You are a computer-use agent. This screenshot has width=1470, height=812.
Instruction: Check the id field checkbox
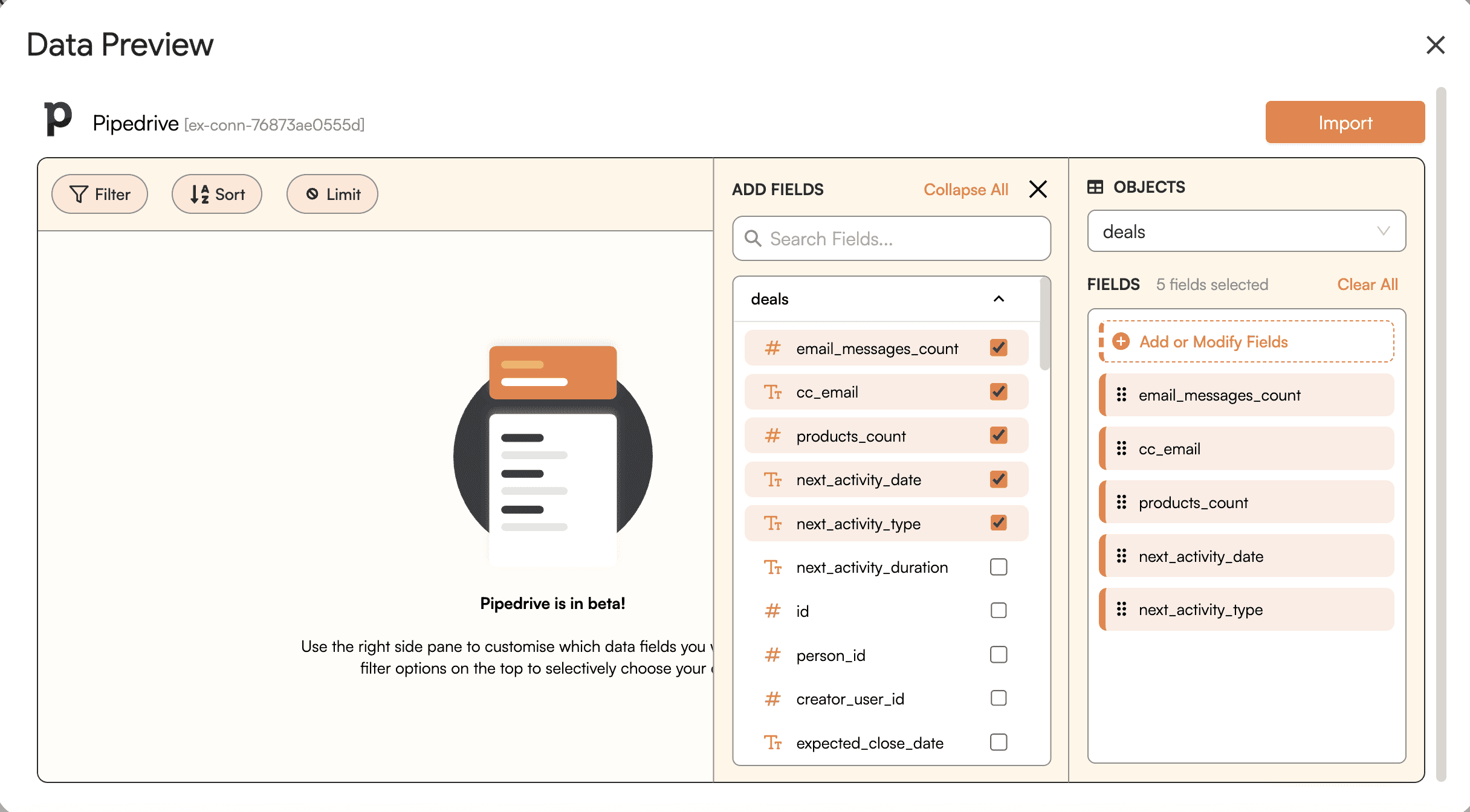point(999,611)
